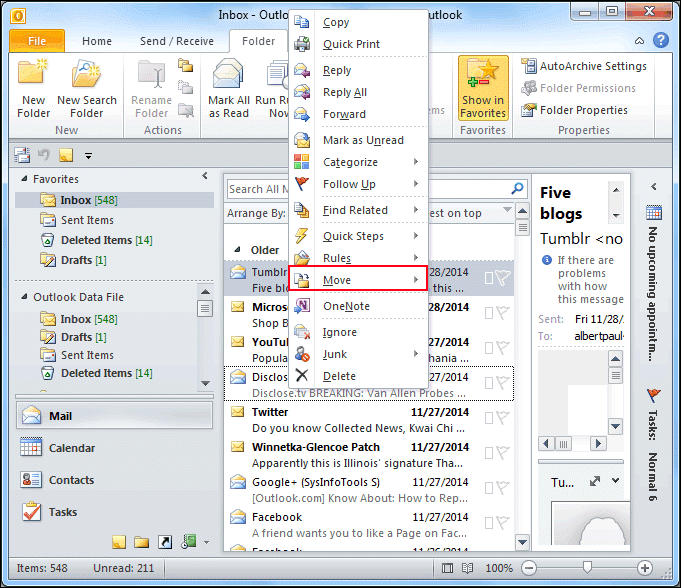Flag the Facebook 11/27/2014 message
The height and width of the screenshot is (588, 681).
tap(503, 523)
